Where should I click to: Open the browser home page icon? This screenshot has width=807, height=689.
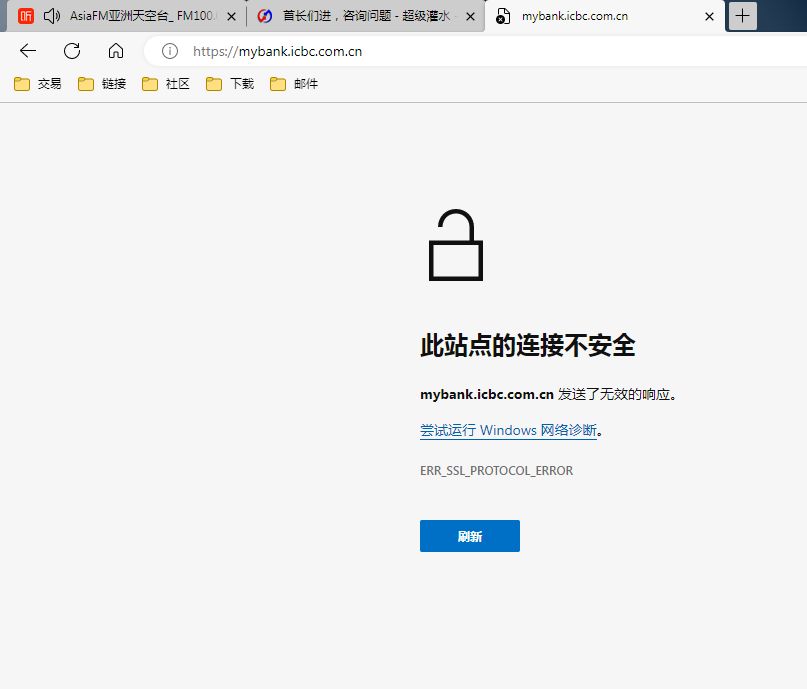click(x=116, y=51)
